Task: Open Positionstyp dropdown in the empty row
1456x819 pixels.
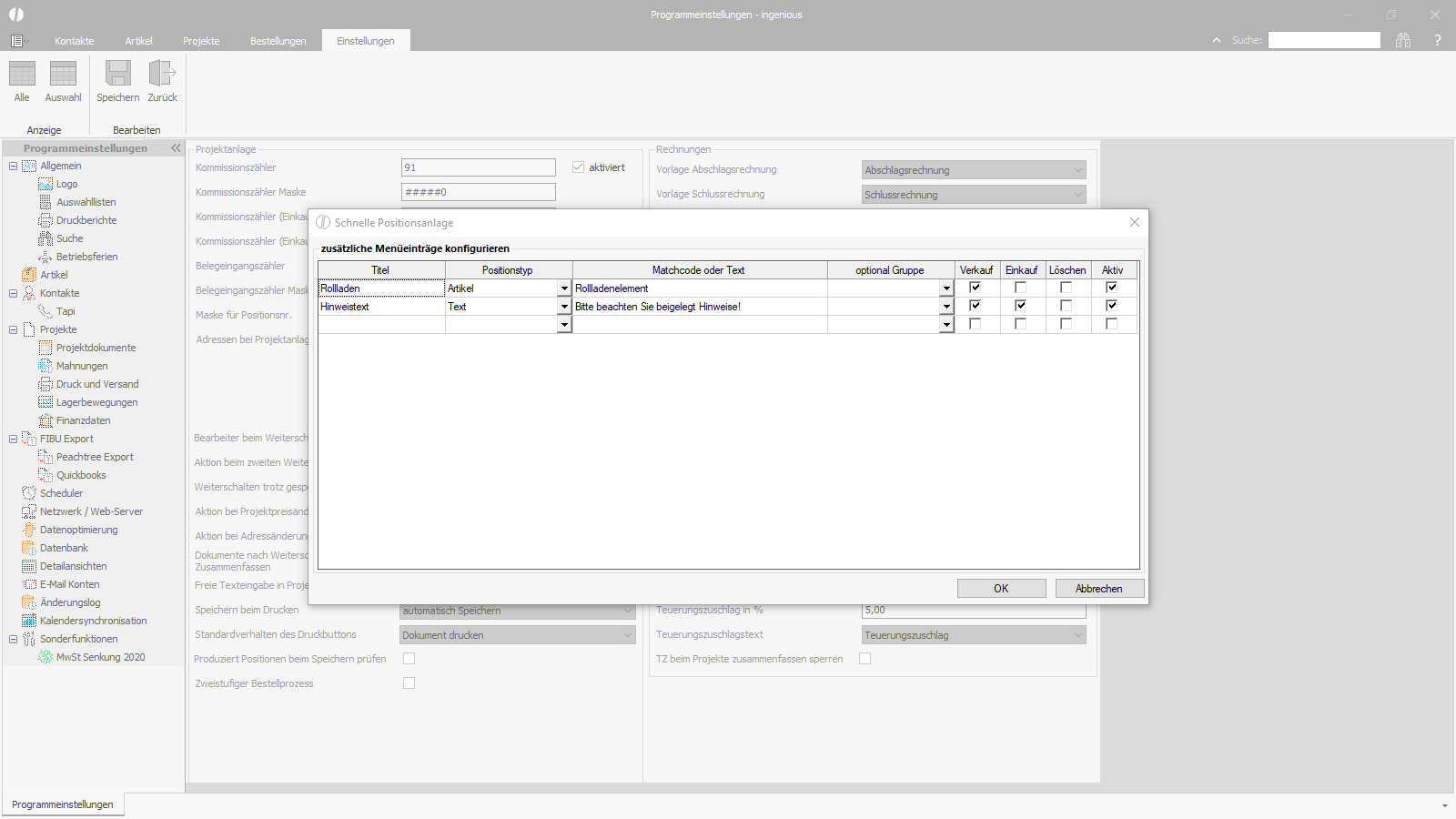Action: pyautogui.click(x=564, y=325)
